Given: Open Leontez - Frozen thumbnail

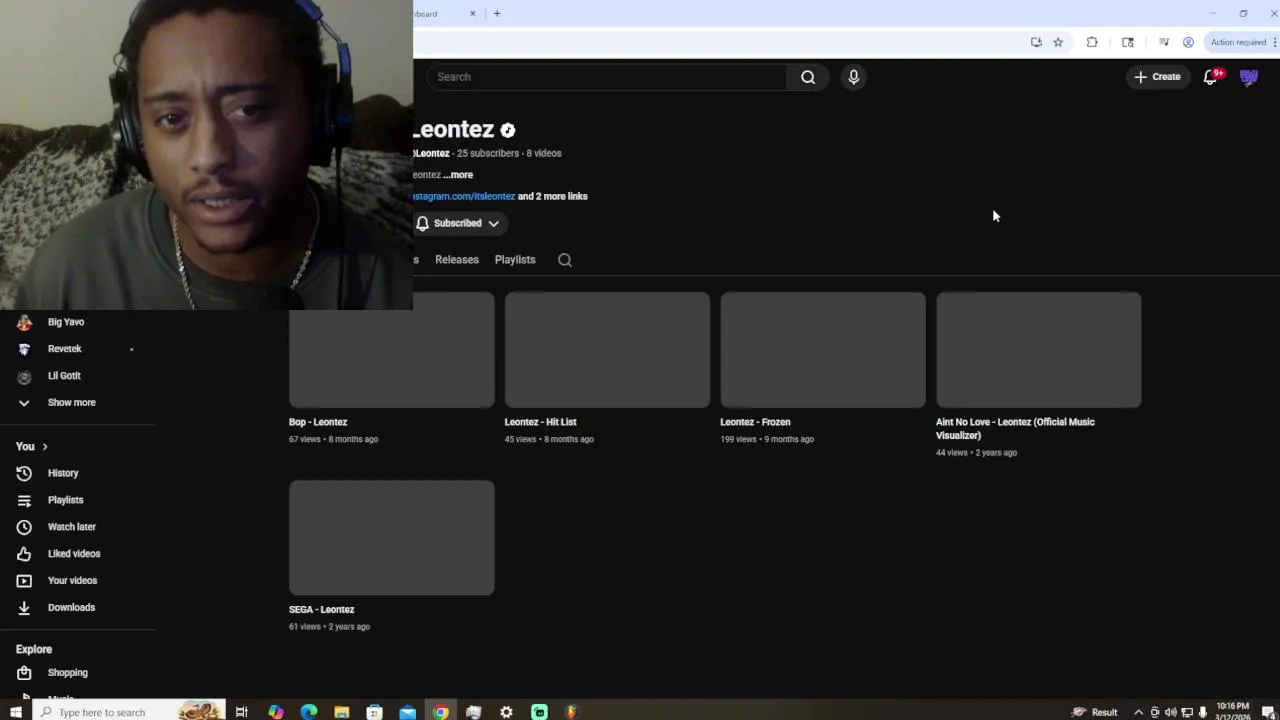Looking at the screenshot, I should [x=823, y=350].
